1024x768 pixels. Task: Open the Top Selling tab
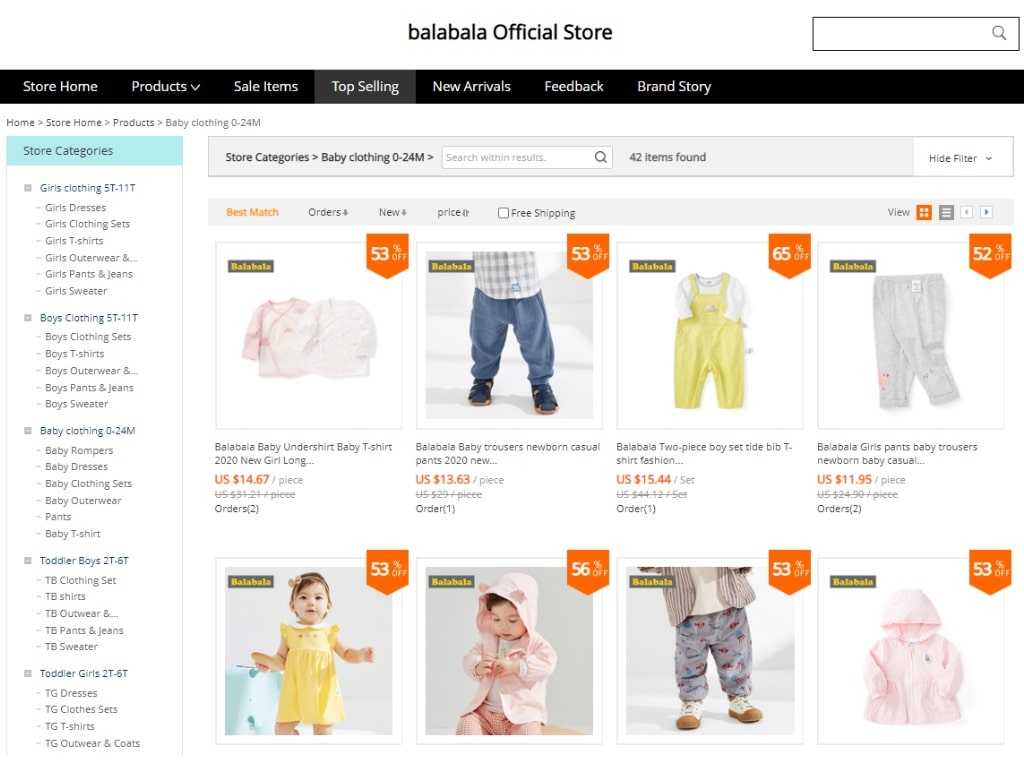pos(365,86)
